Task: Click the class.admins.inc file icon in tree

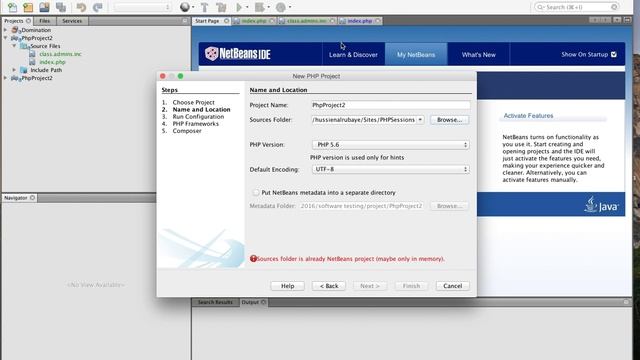Action: pyautogui.click(x=32, y=54)
